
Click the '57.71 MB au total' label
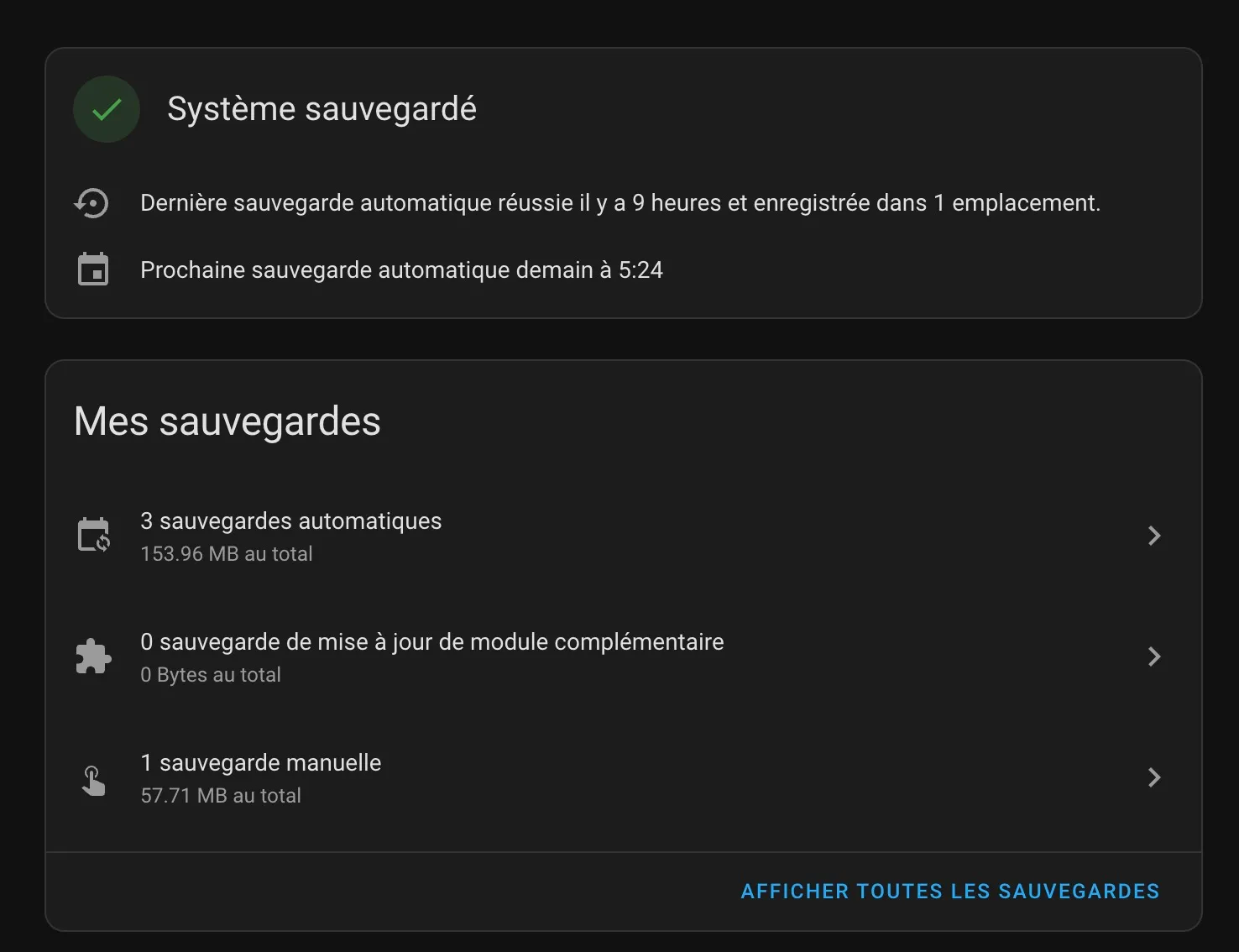[x=221, y=795]
